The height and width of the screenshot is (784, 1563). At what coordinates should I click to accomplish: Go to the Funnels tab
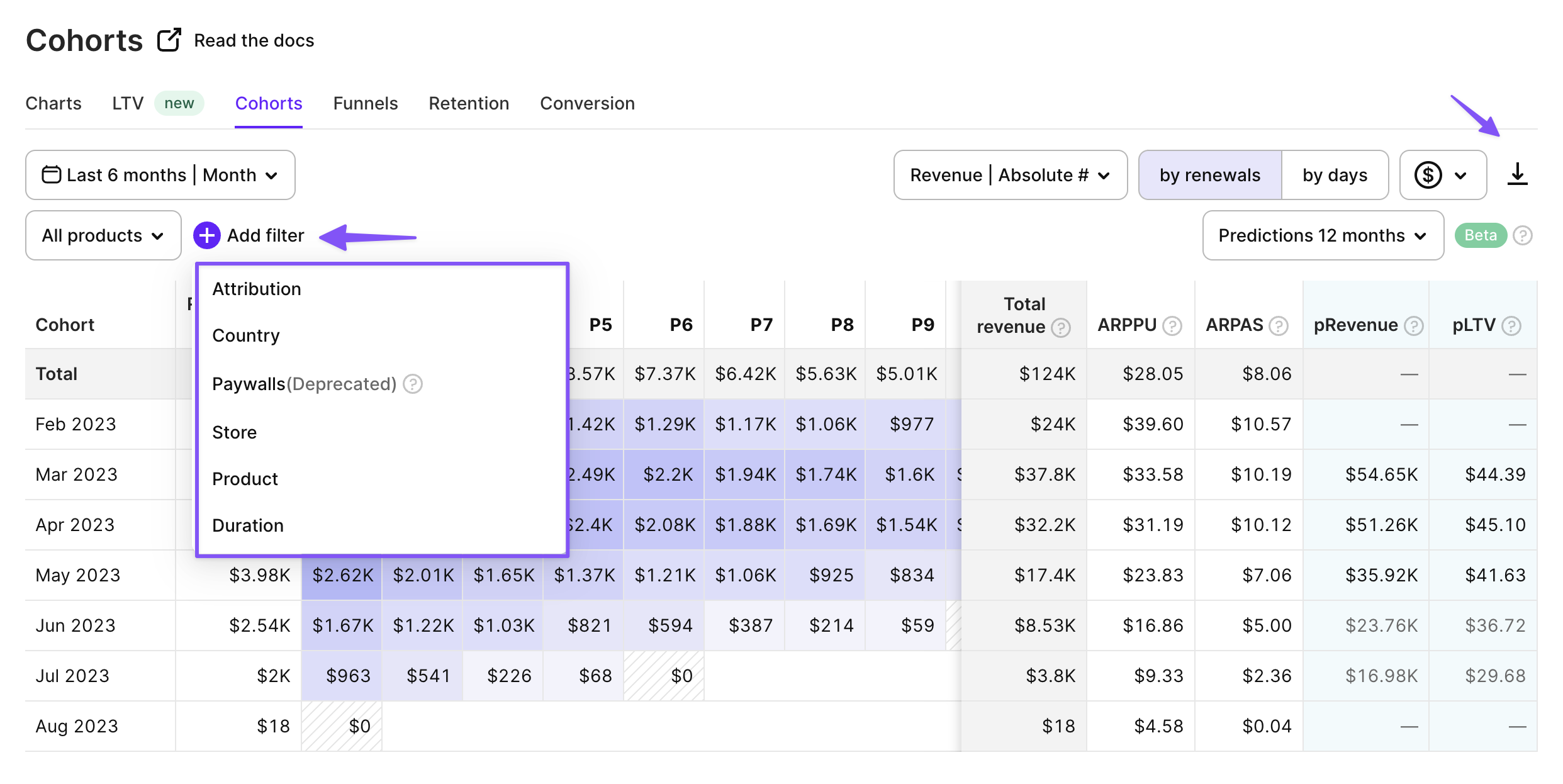point(365,103)
